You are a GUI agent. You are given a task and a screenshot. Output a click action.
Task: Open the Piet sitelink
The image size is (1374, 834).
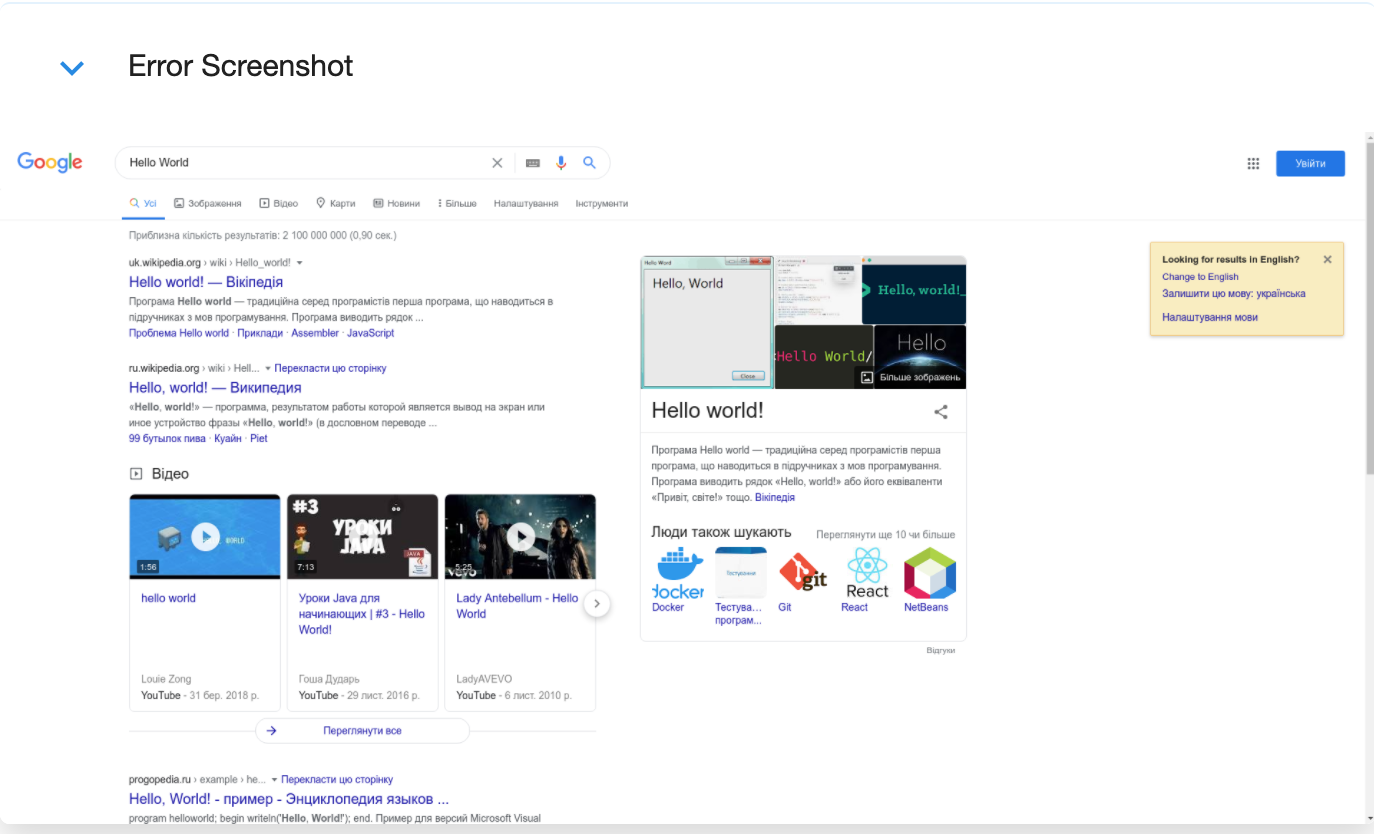tap(259, 438)
